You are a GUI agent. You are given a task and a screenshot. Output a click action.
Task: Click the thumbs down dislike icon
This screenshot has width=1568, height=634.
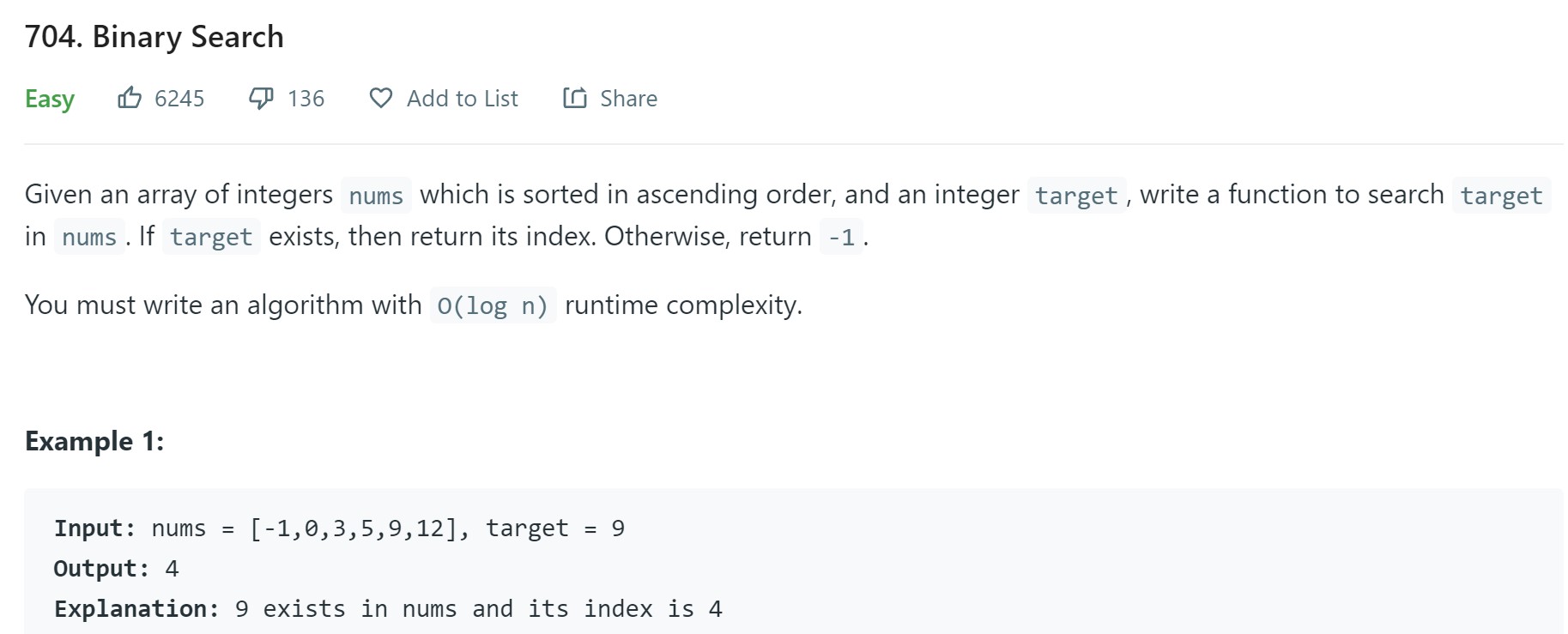click(x=261, y=98)
